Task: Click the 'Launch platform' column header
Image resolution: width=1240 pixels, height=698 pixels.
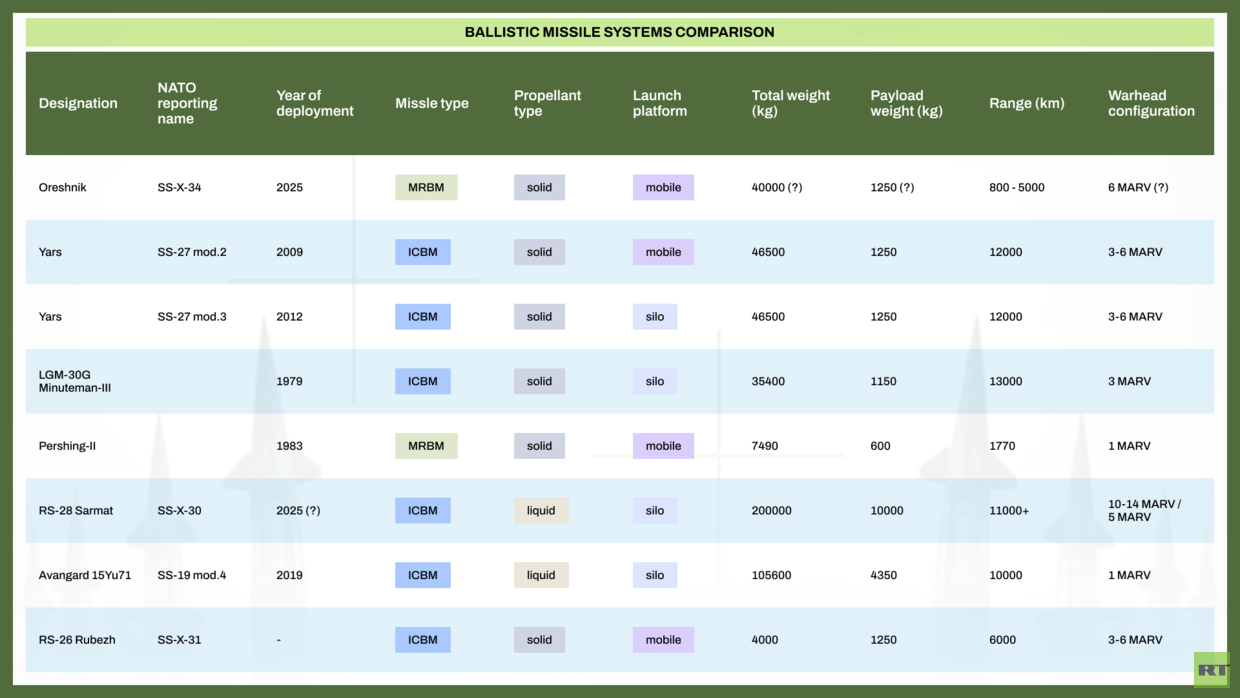Action: click(660, 103)
